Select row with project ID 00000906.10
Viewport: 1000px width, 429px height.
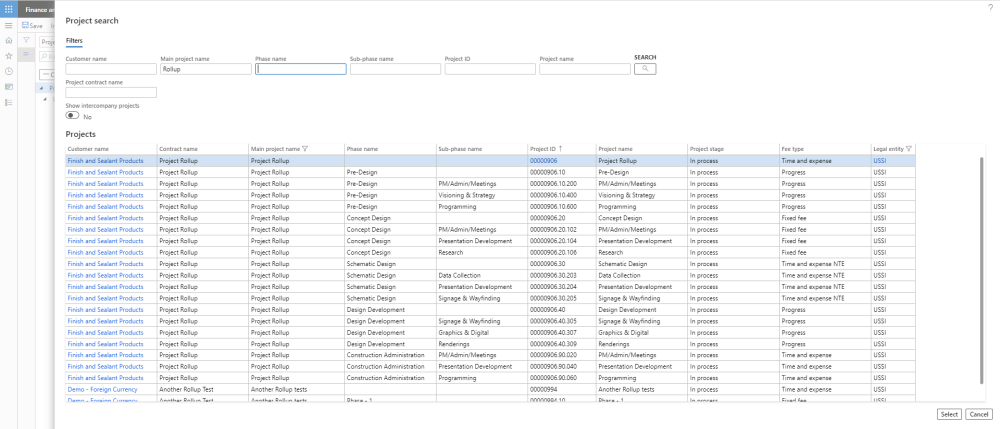pos(490,172)
